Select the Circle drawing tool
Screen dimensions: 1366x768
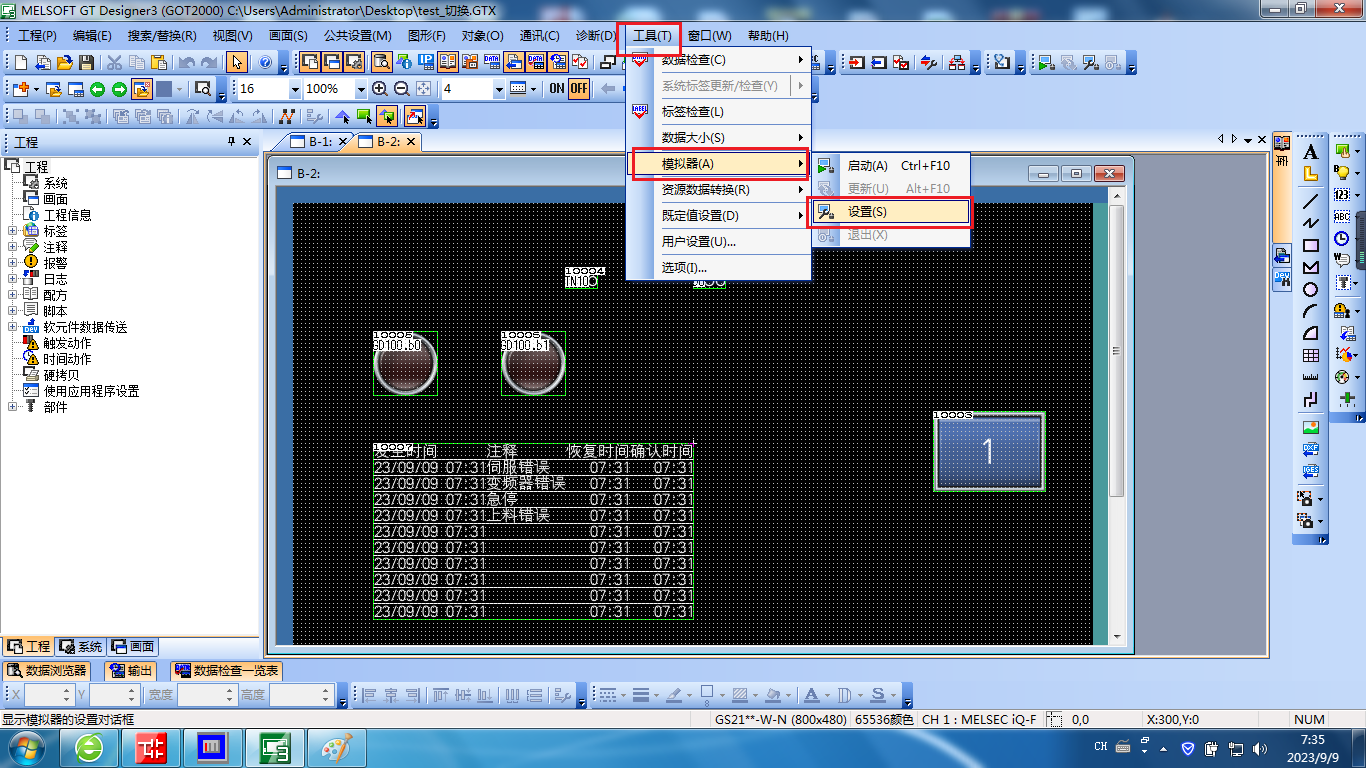pyautogui.click(x=1310, y=290)
